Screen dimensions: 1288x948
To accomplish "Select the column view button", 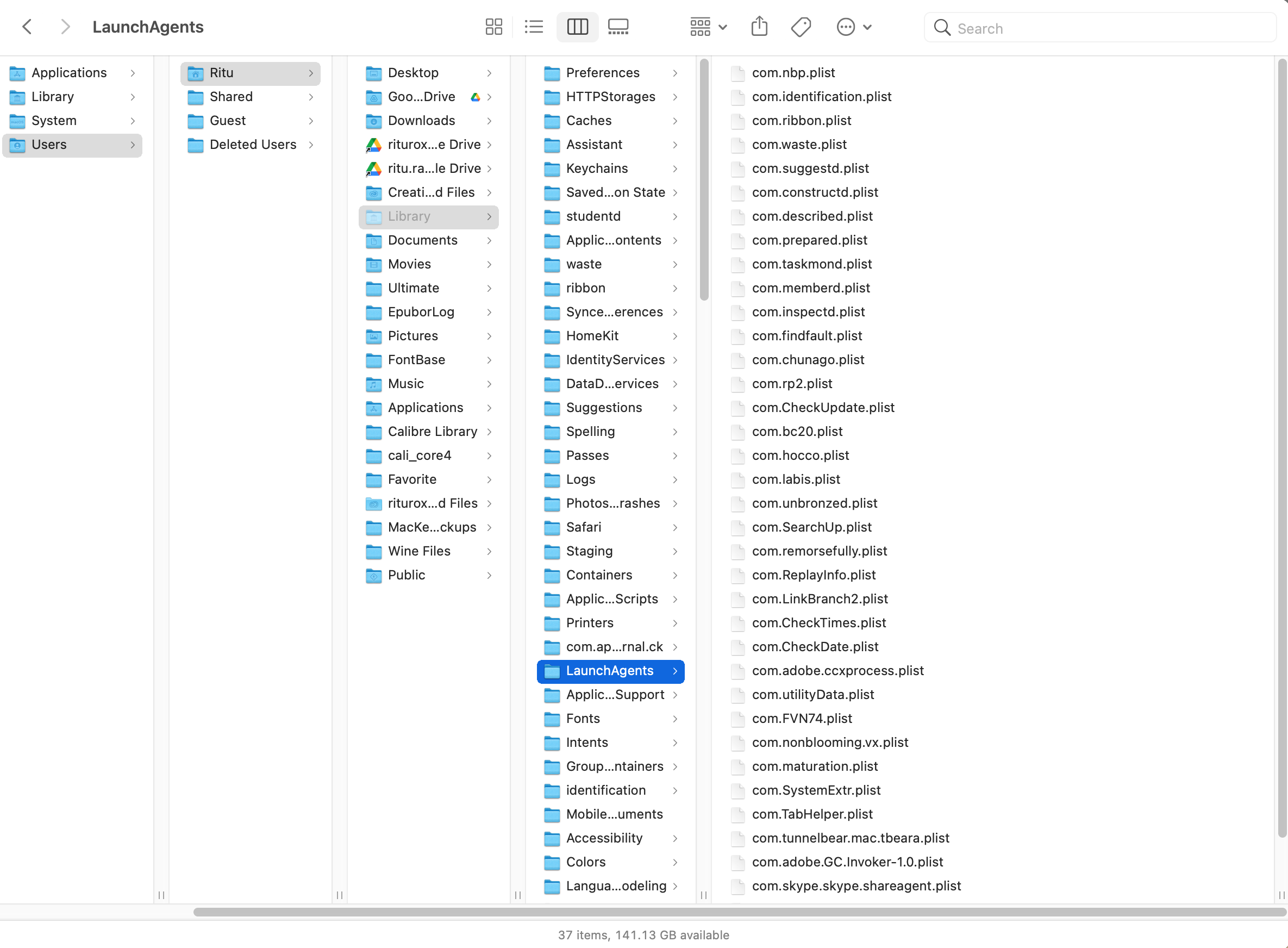I will 577,27.
